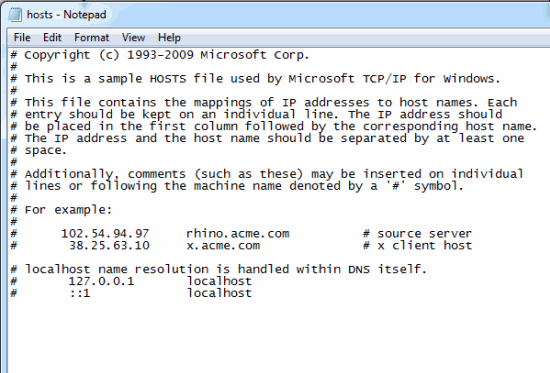This screenshot has height=373, width=550.
Task: Click the ::1 IPv6 address entry
Action: pos(80,293)
